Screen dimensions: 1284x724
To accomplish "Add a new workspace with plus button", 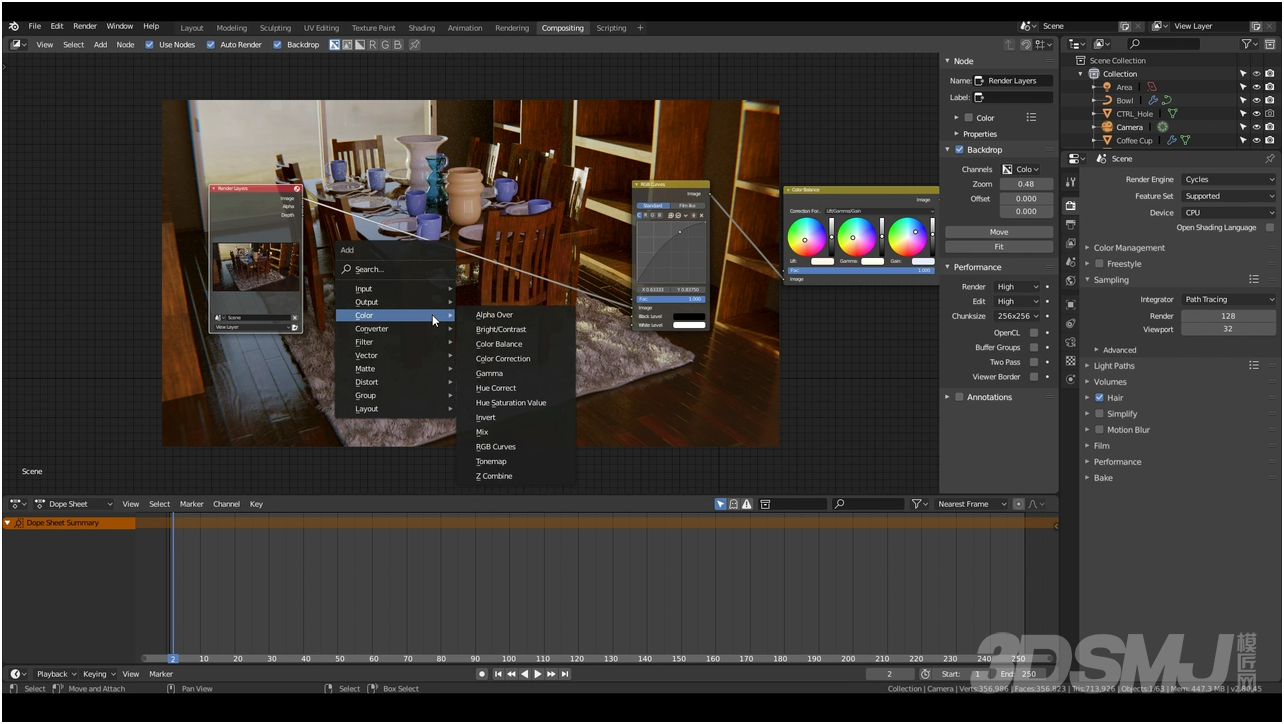I will click(640, 28).
